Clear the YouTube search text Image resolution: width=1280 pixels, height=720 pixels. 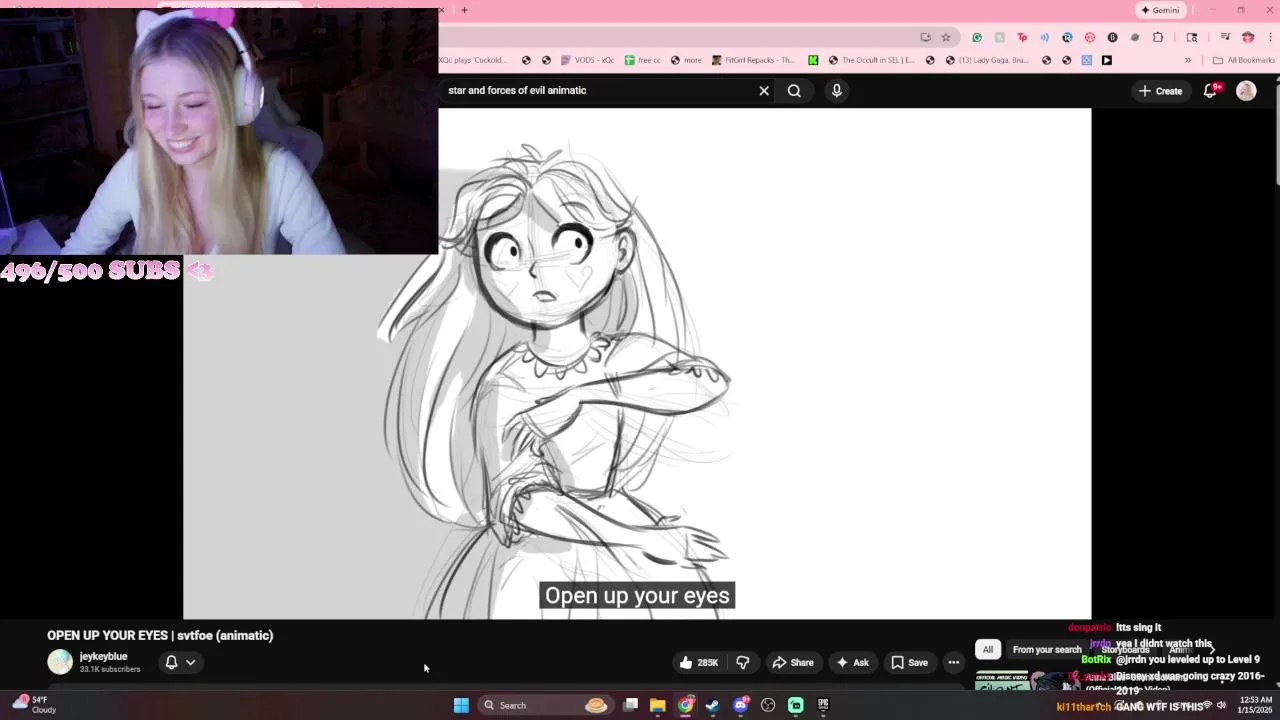pos(764,91)
